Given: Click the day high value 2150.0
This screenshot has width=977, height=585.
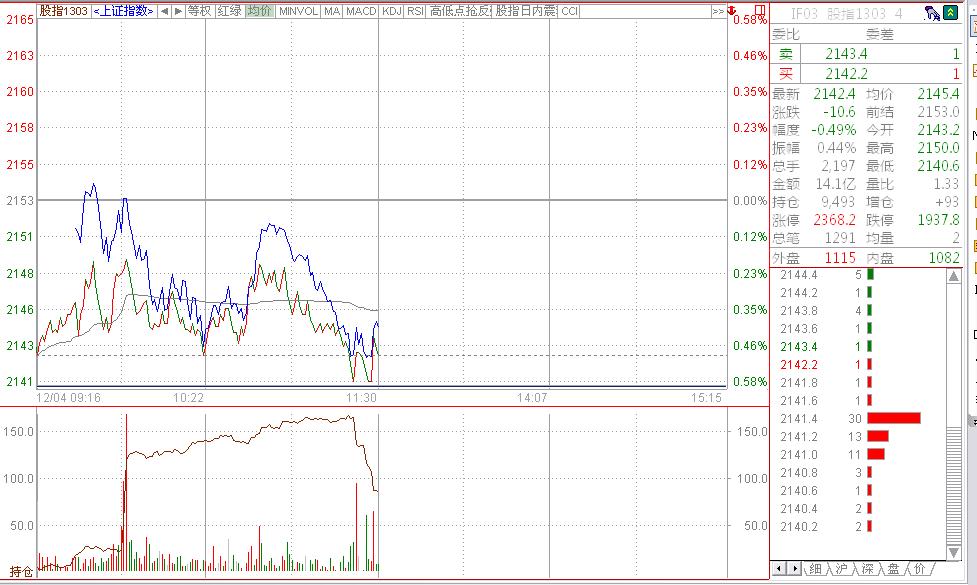Looking at the screenshot, I should (938, 148).
